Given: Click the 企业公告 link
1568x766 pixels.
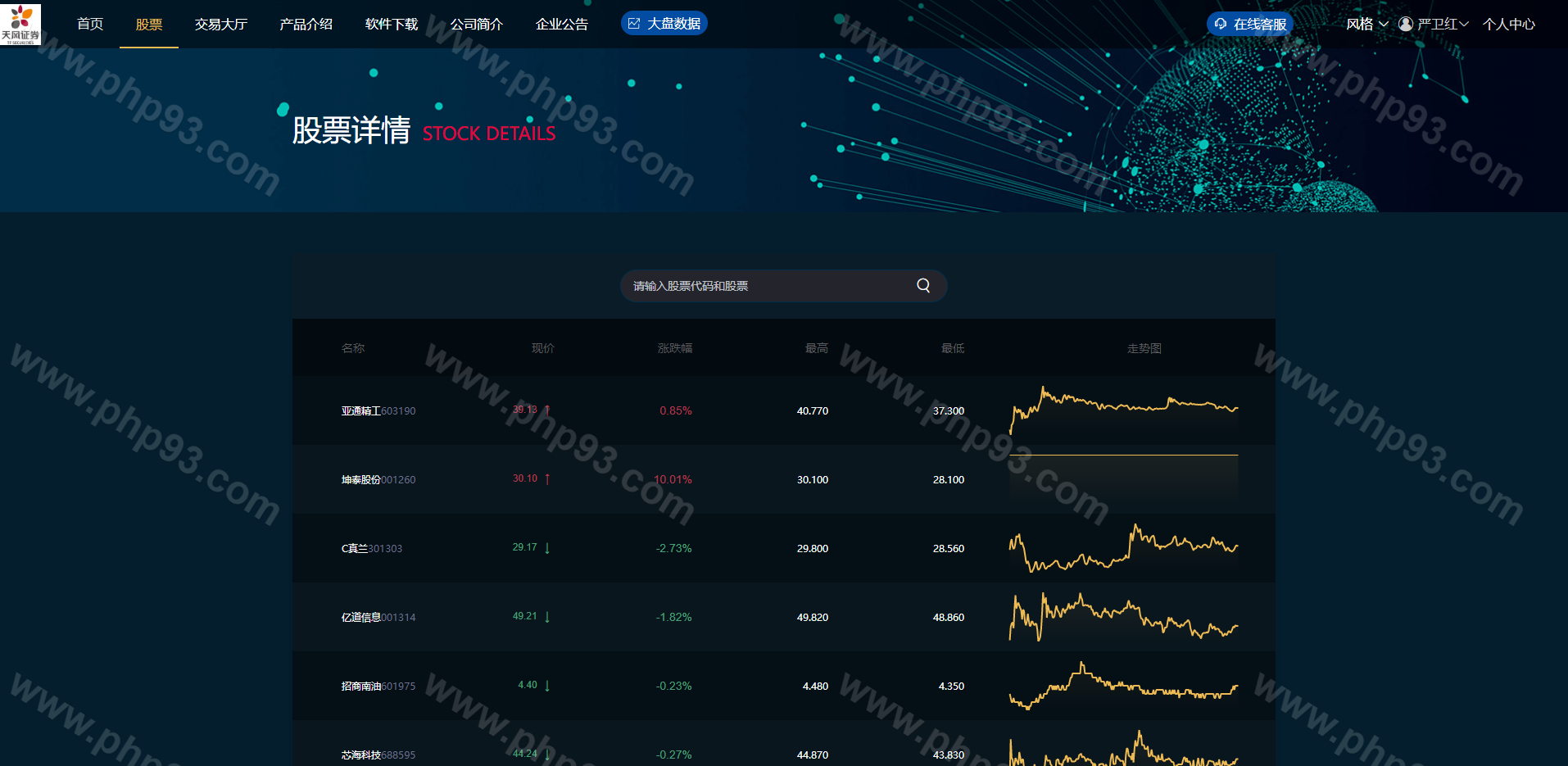Looking at the screenshot, I should click(x=562, y=25).
